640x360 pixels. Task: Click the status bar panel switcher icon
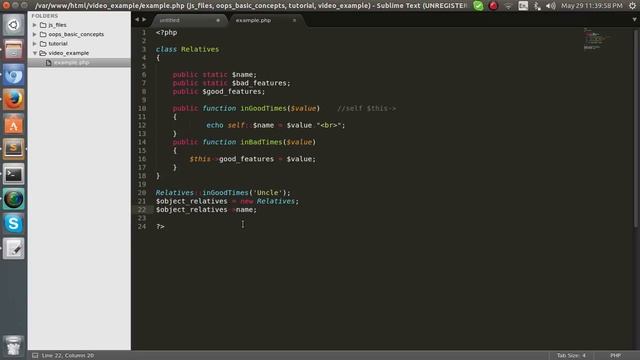point(35,356)
